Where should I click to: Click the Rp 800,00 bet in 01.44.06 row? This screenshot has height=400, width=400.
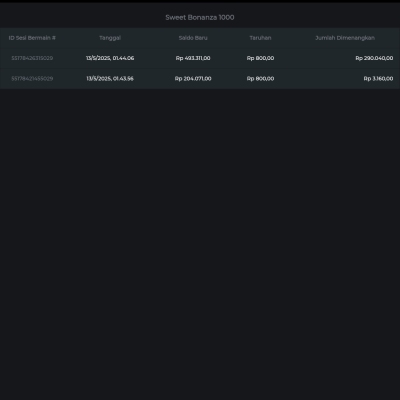(260, 58)
